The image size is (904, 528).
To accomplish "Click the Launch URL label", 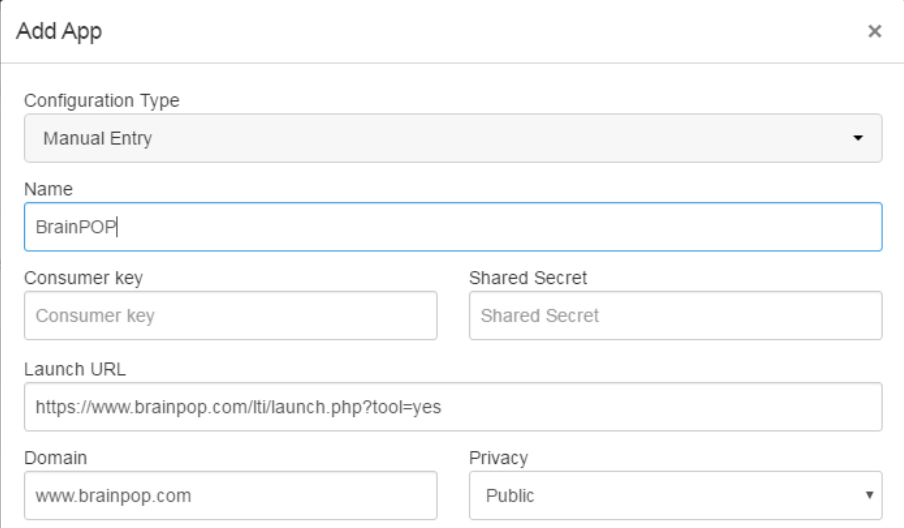I will pyautogui.click(x=75, y=369).
